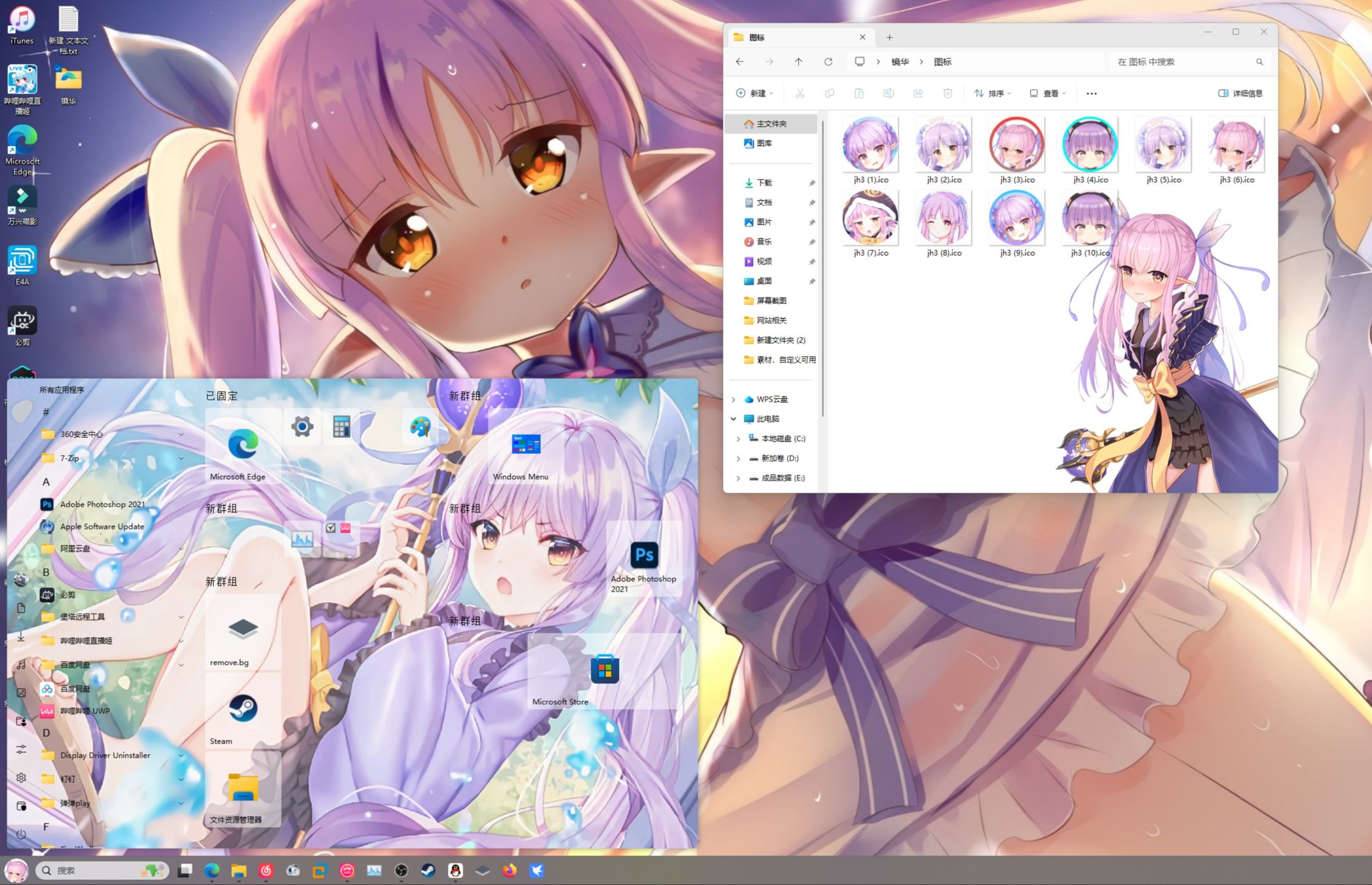
Task: Launch Adobe Photoshop 2021 tile
Action: pyautogui.click(x=644, y=559)
